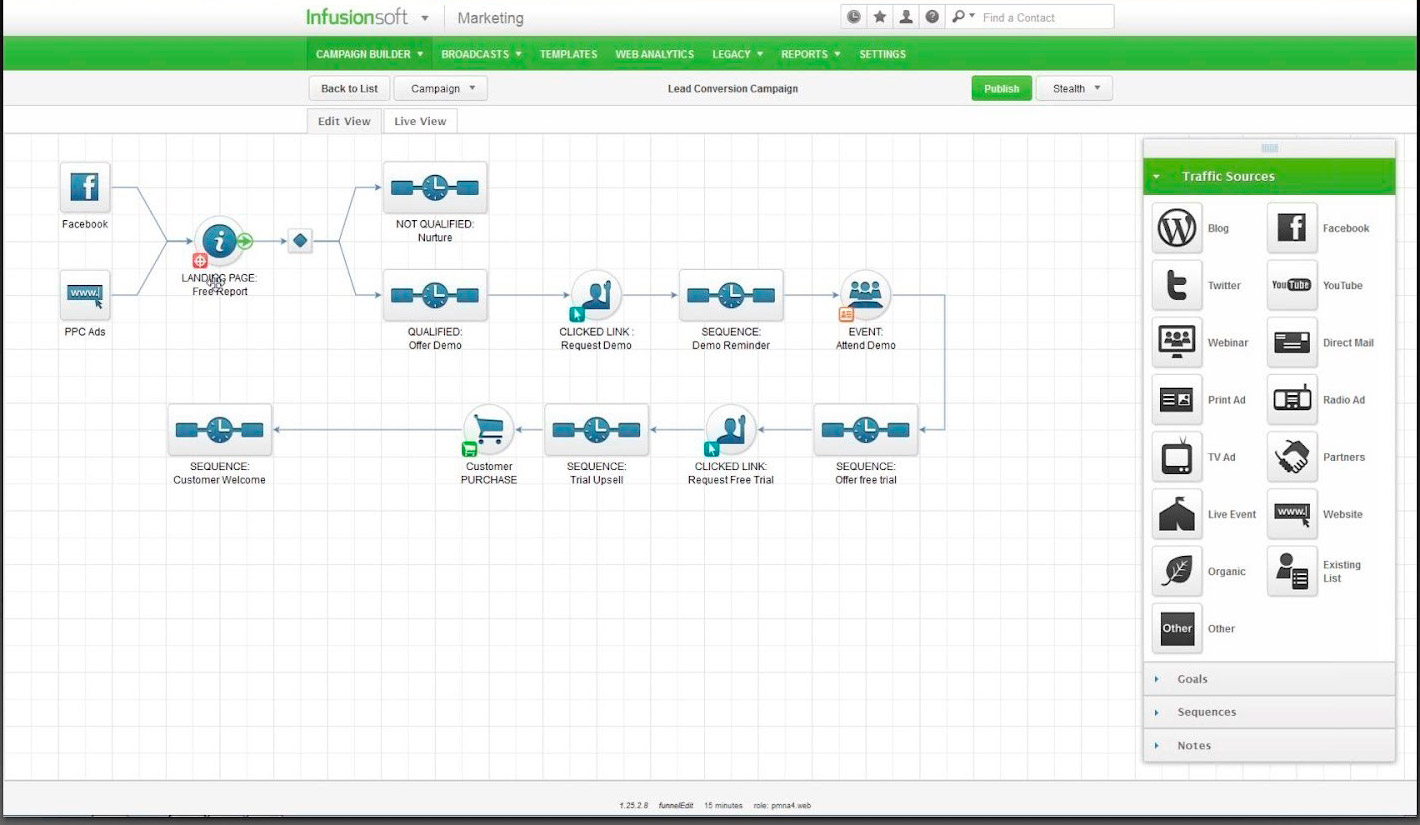The height and width of the screenshot is (825, 1420).
Task: Open the Settings menu item
Action: (882, 54)
